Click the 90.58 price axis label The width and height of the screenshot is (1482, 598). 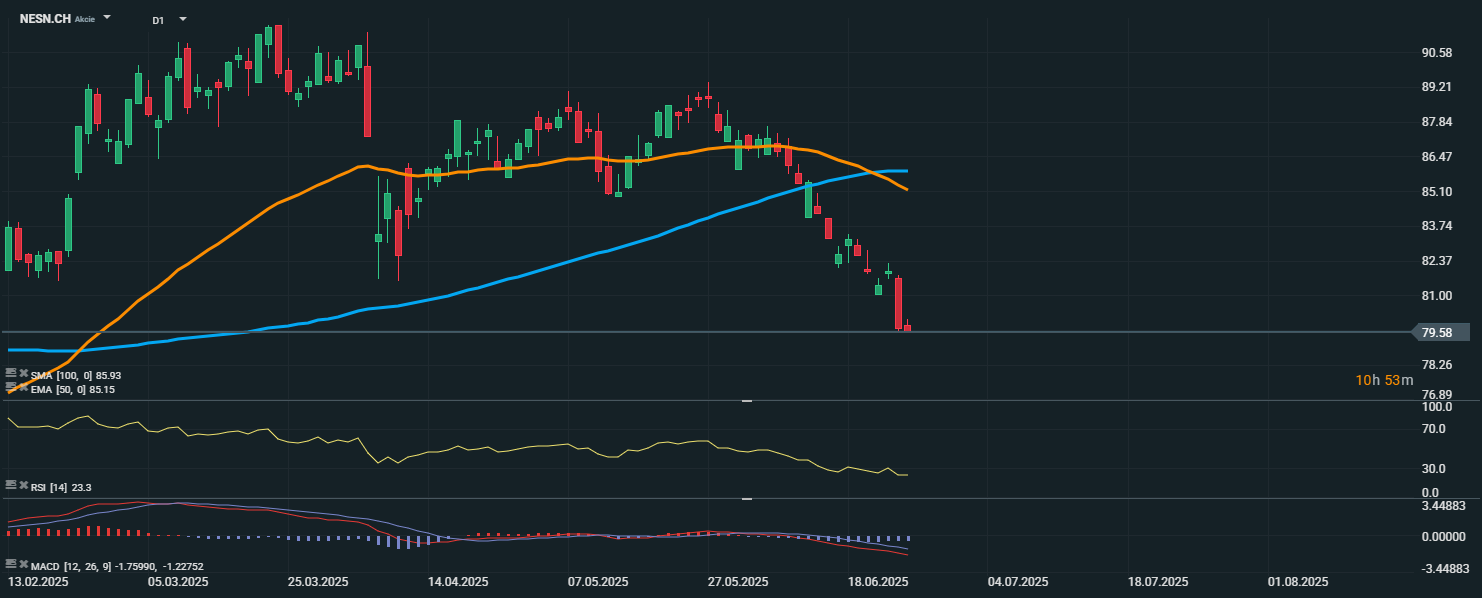pyautogui.click(x=1436, y=52)
